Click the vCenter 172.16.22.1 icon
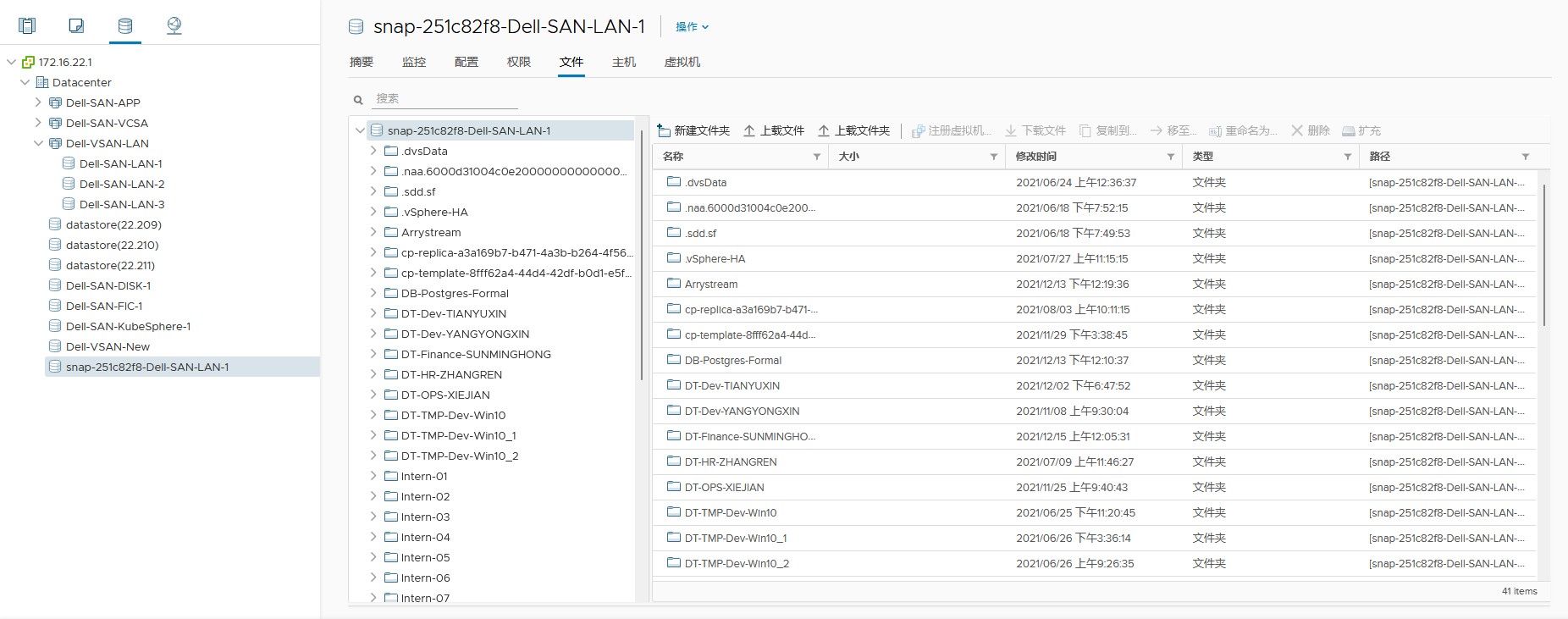 28,62
